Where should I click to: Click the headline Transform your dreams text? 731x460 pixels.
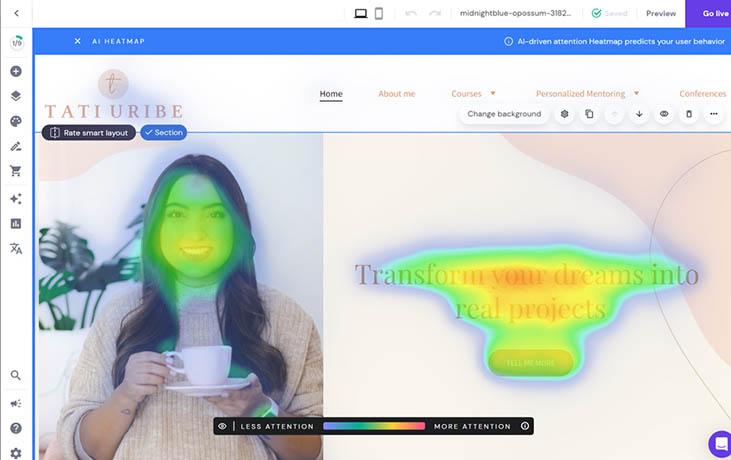[527, 291]
